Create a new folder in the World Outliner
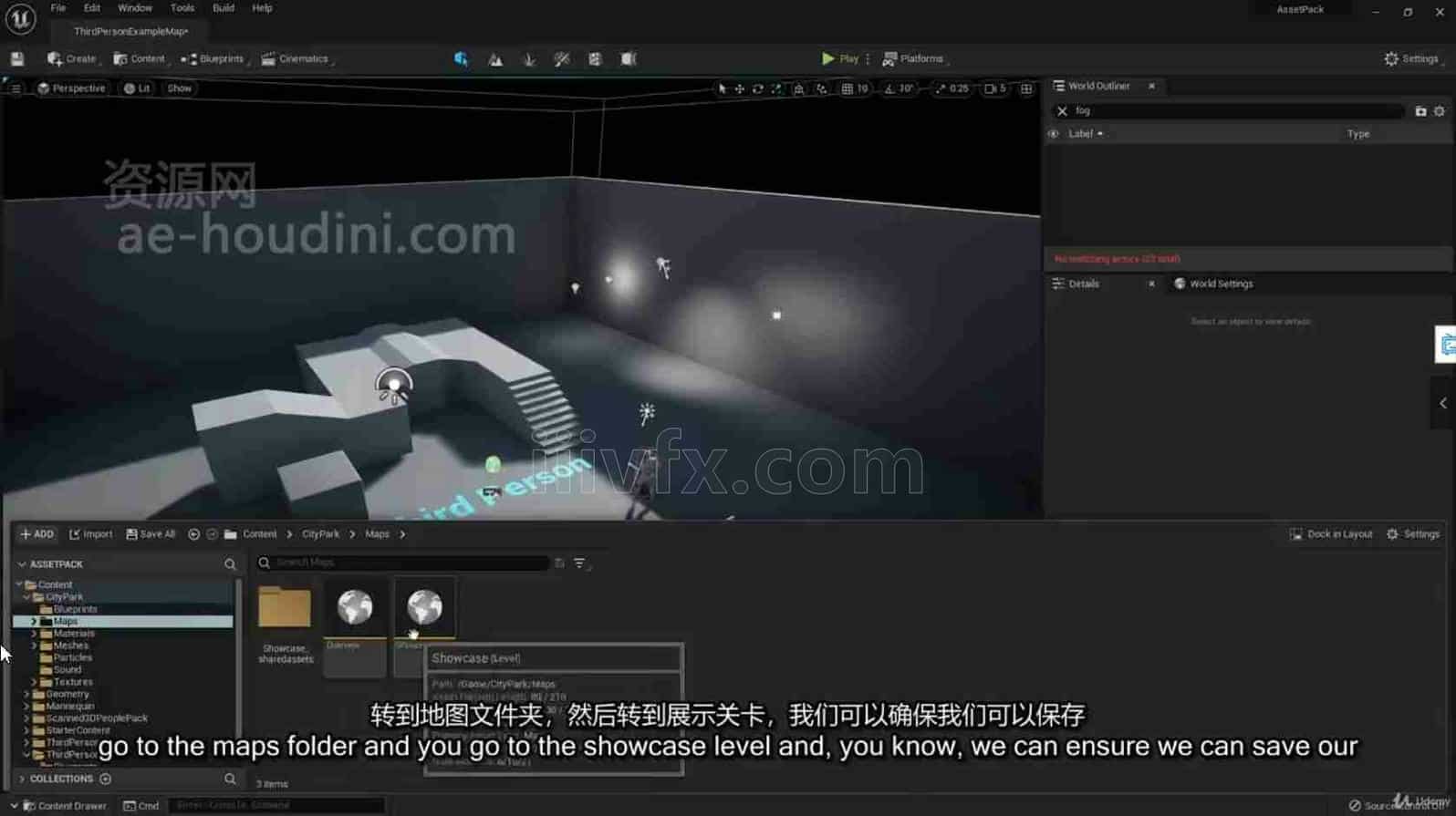Screen dimensions: 1456x816 click(x=1420, y=111)
